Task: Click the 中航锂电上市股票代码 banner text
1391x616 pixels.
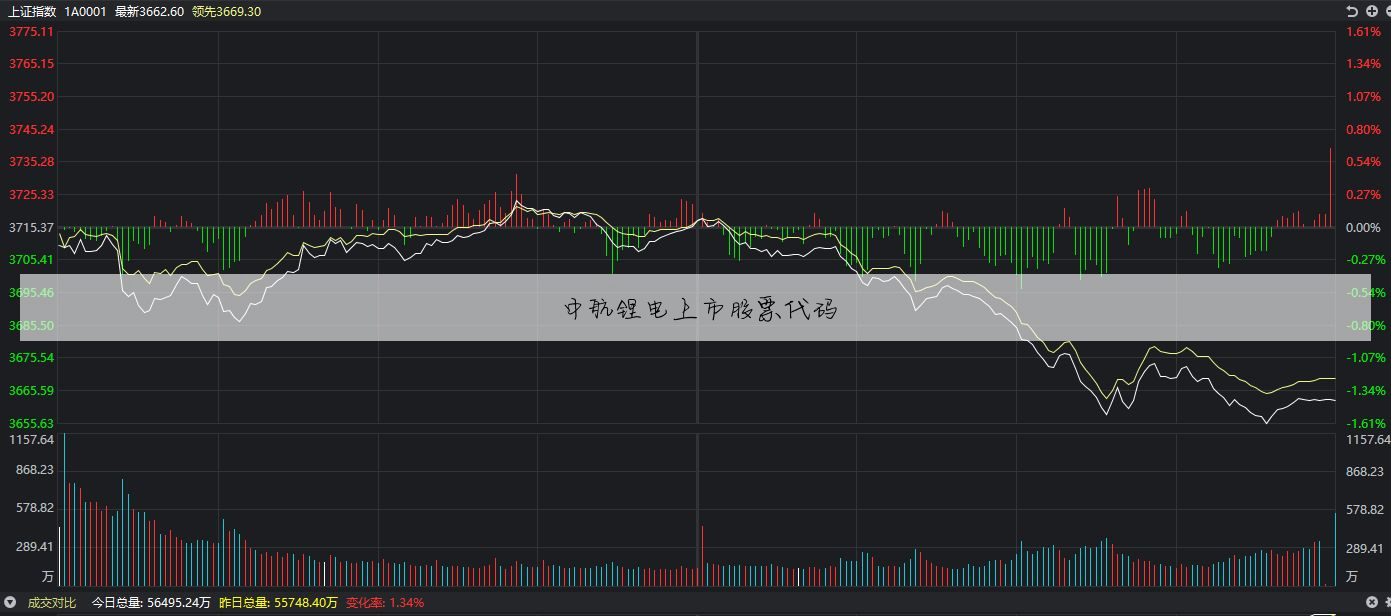Action: click(x=701, y=309)
